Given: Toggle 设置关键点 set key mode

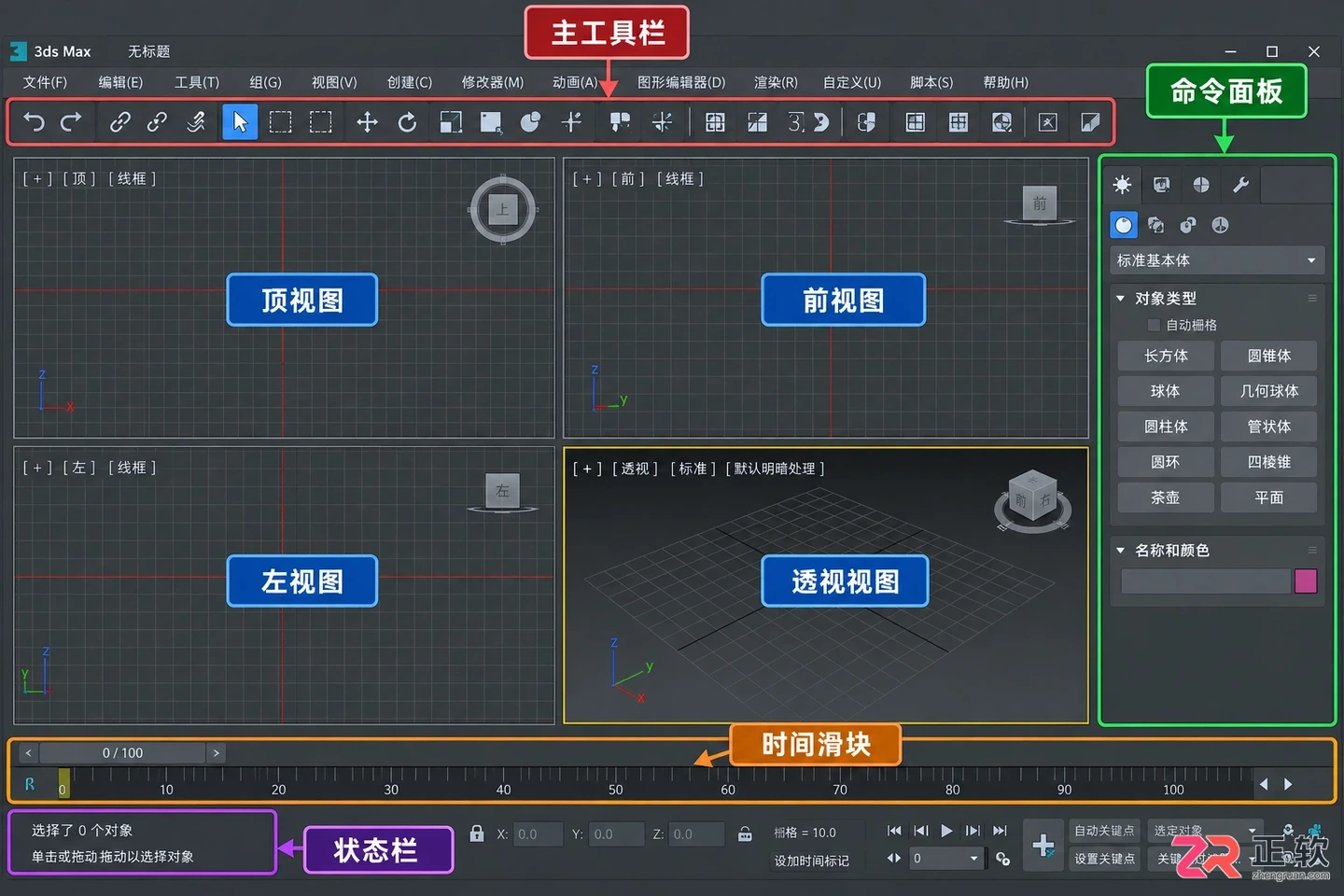Looking at the screenshot, I should [1104, 859].
